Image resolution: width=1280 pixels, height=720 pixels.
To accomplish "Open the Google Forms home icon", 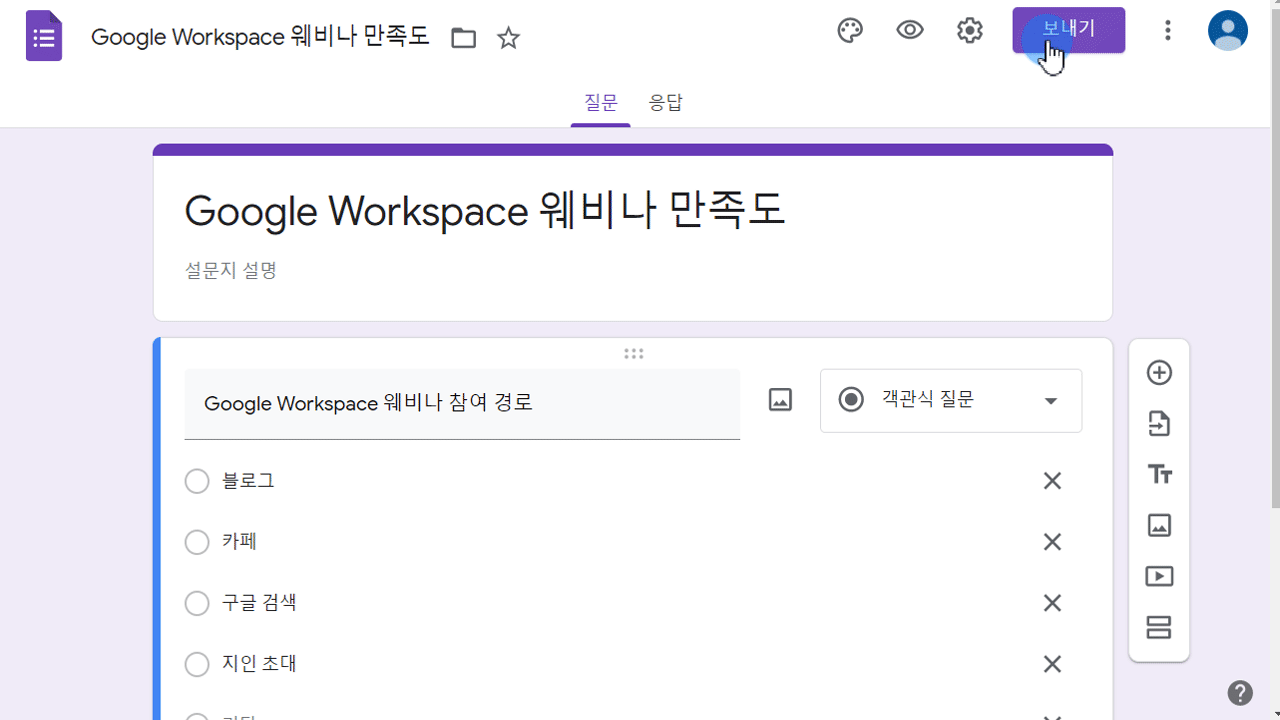I will [x=44, y=37].
